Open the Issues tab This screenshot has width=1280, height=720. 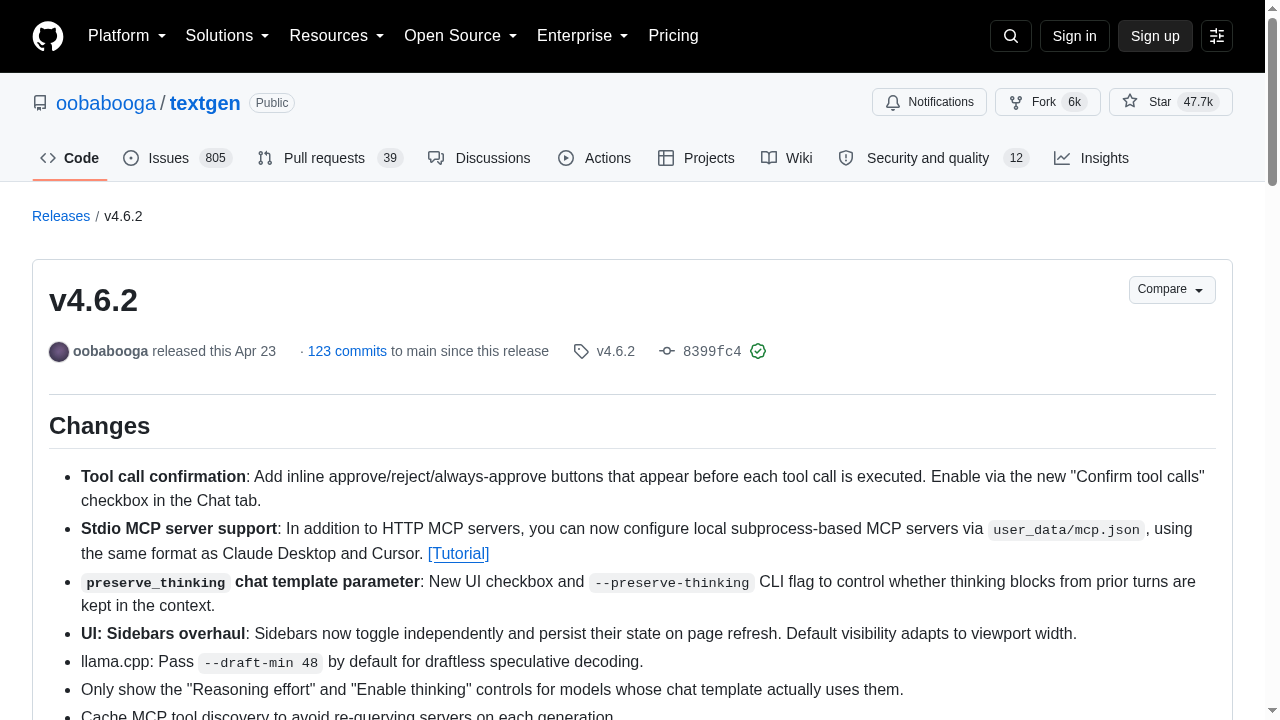[x=178, y=158]
